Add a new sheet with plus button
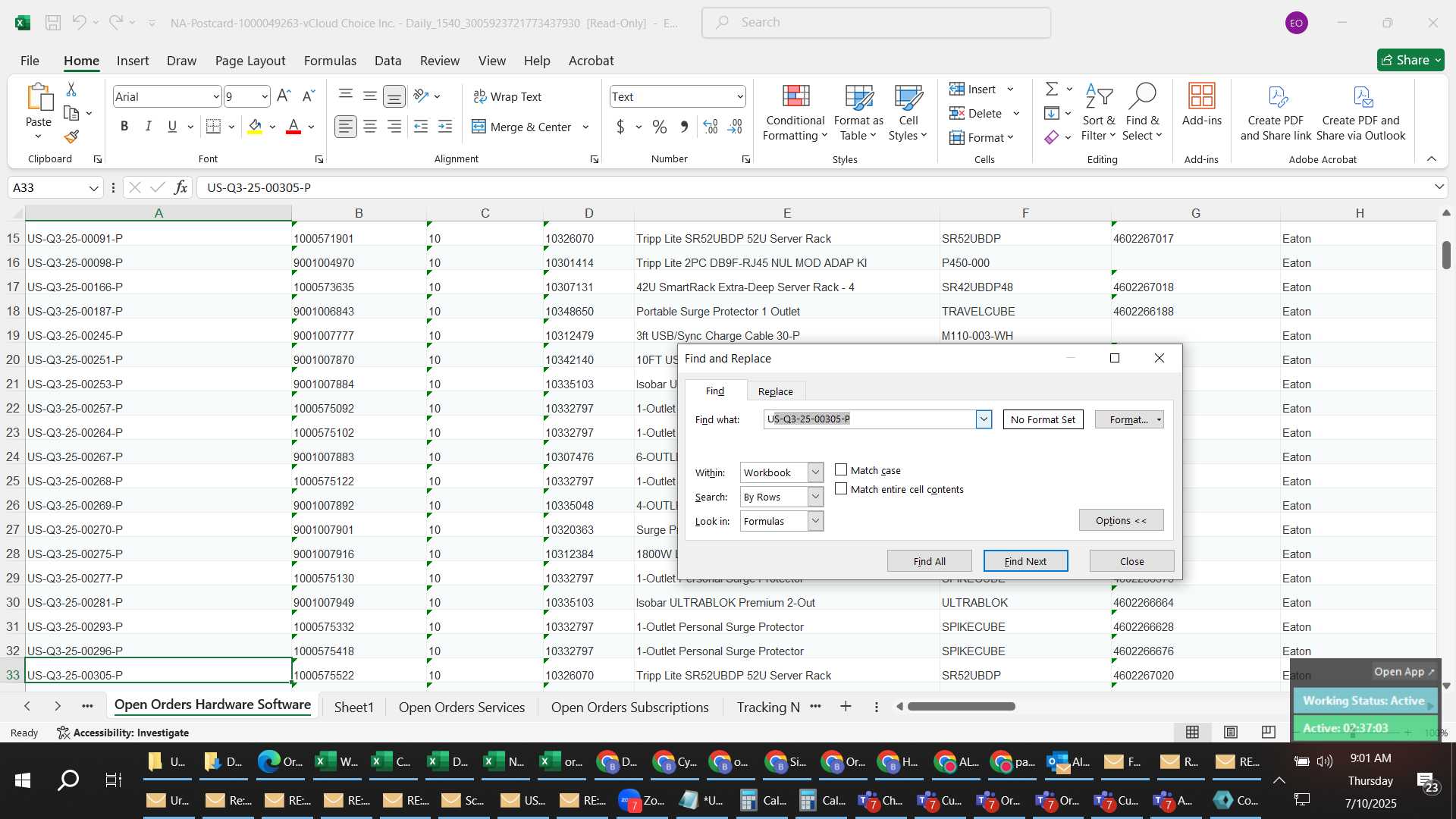 coord(846,707)
